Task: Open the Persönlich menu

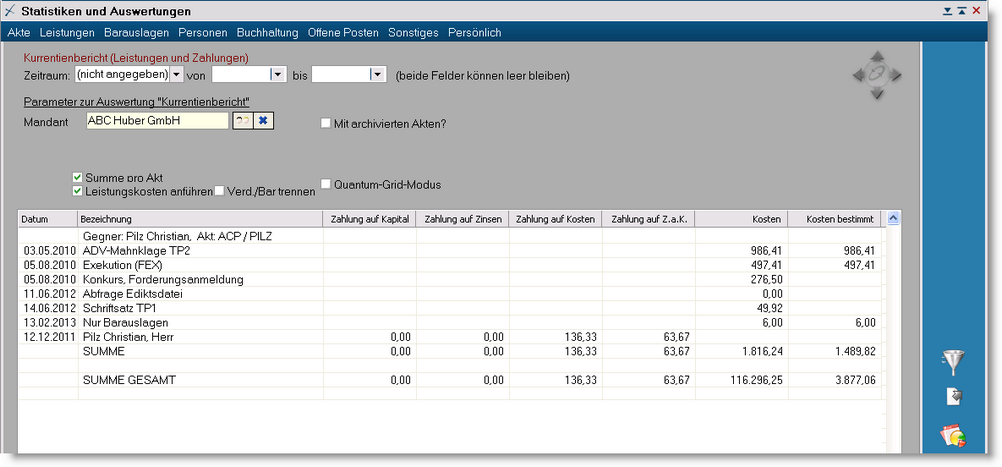Action: (475, 33)
